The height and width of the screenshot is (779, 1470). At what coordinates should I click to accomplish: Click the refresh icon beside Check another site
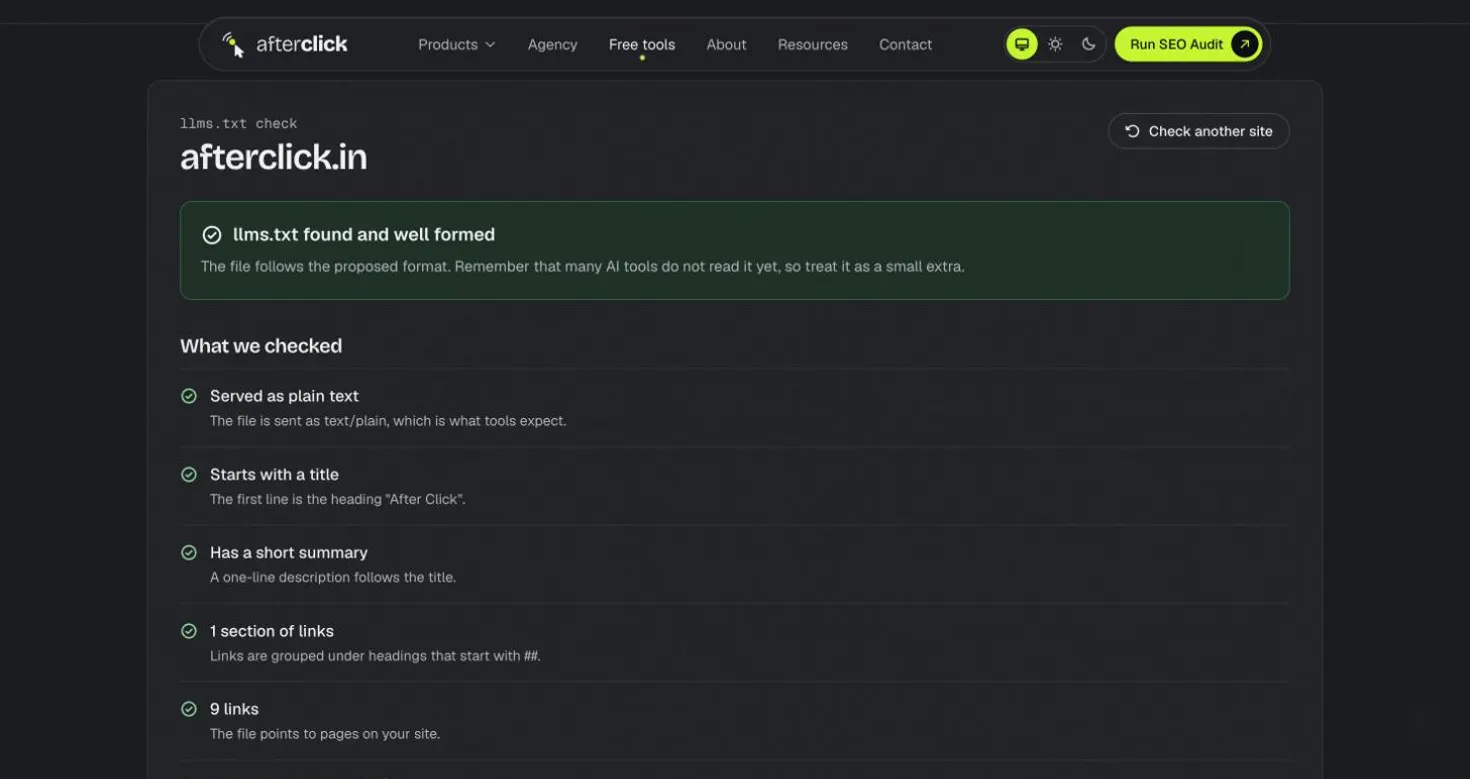(1132, 131)
